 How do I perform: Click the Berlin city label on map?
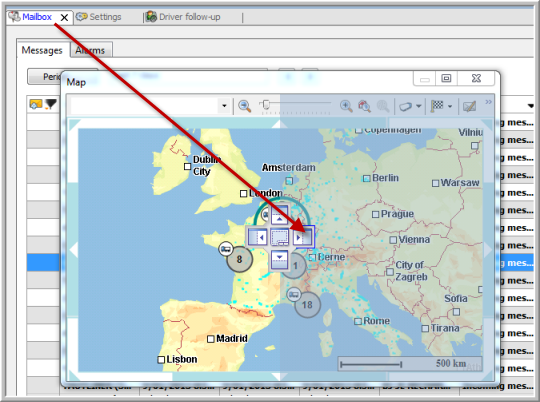point(385,178)
